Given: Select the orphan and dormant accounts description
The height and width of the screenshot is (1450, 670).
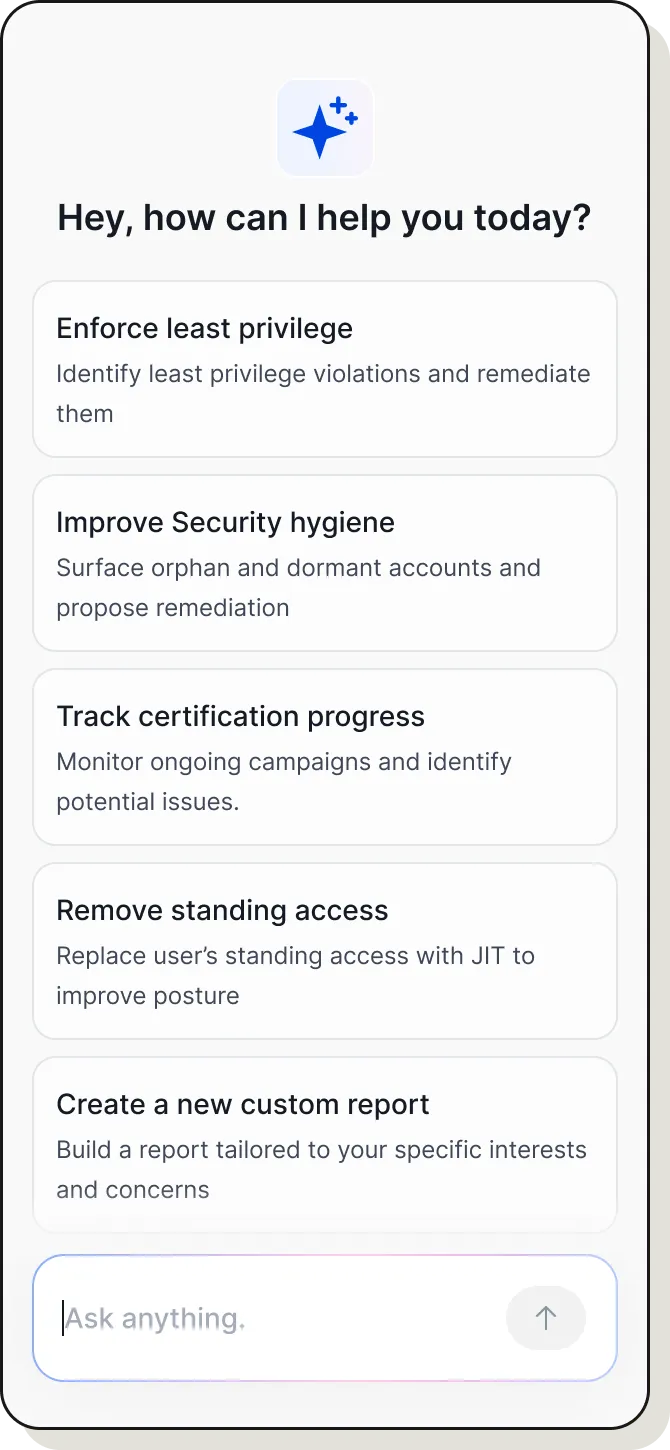Looking at the screenshot, I should (x=299, y=587).
